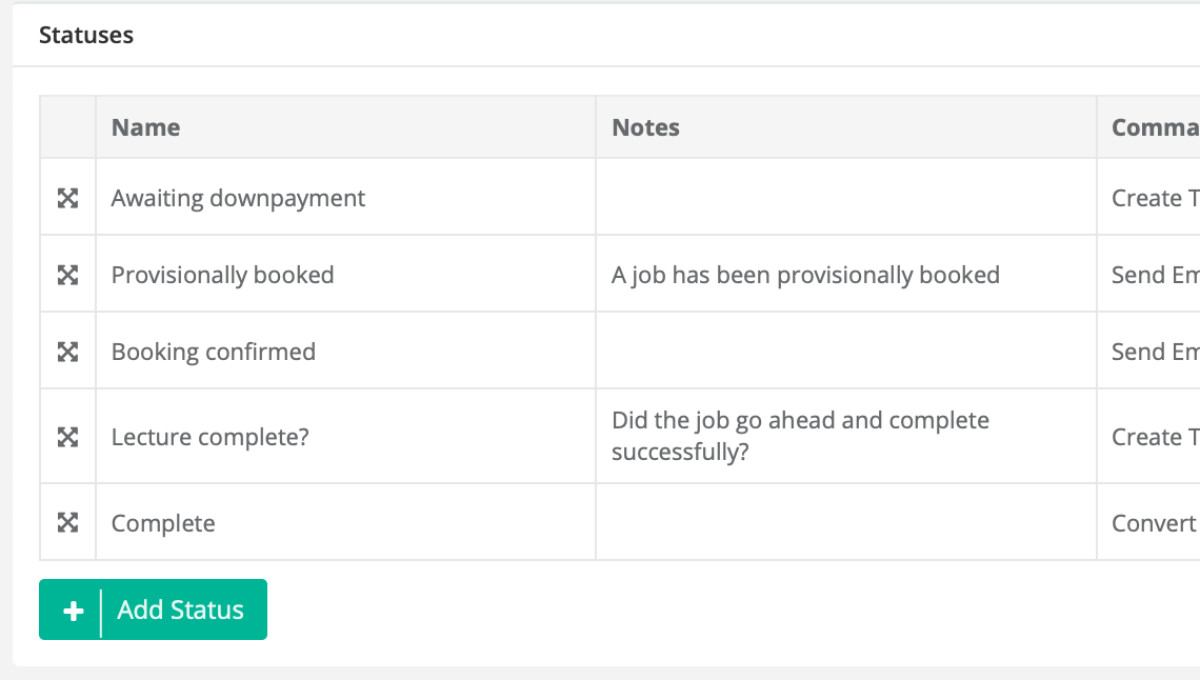Click empty notes cell for Booking confirmed

846,352
